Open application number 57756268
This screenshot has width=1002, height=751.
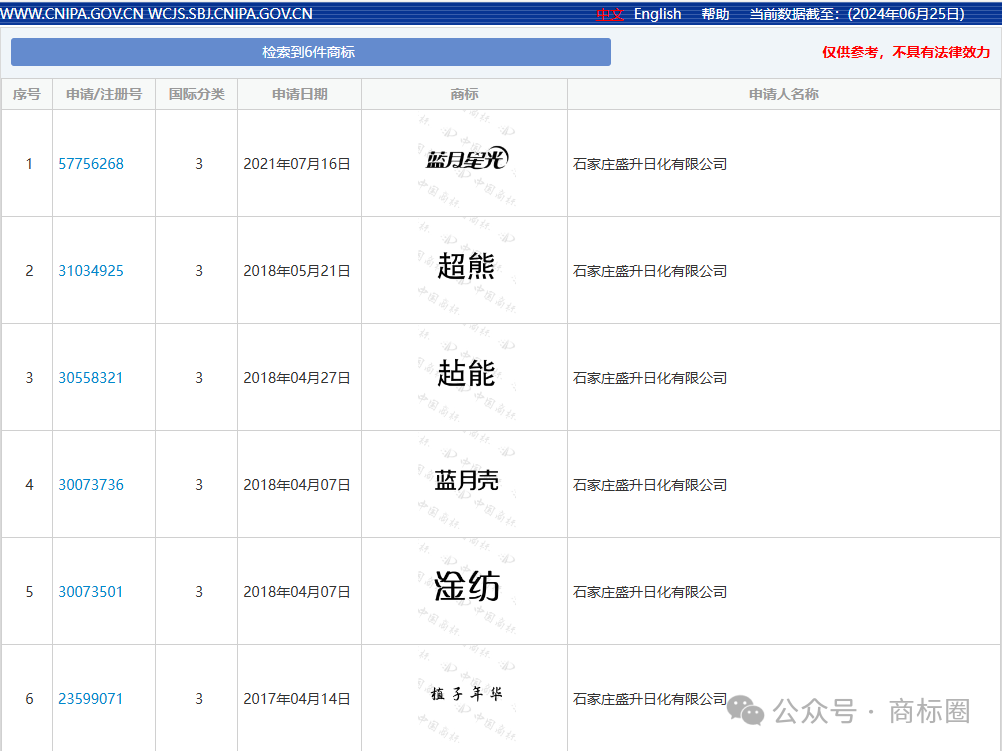pyautogui.click(x=91, y=164)
